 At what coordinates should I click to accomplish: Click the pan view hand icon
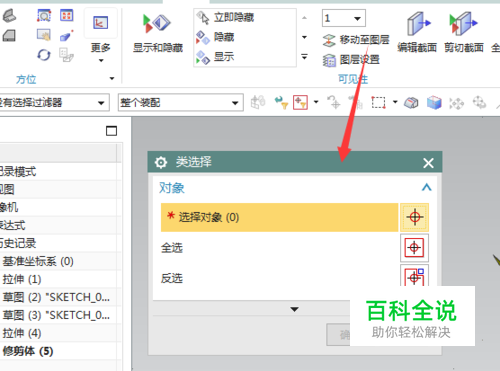point(44,35)
